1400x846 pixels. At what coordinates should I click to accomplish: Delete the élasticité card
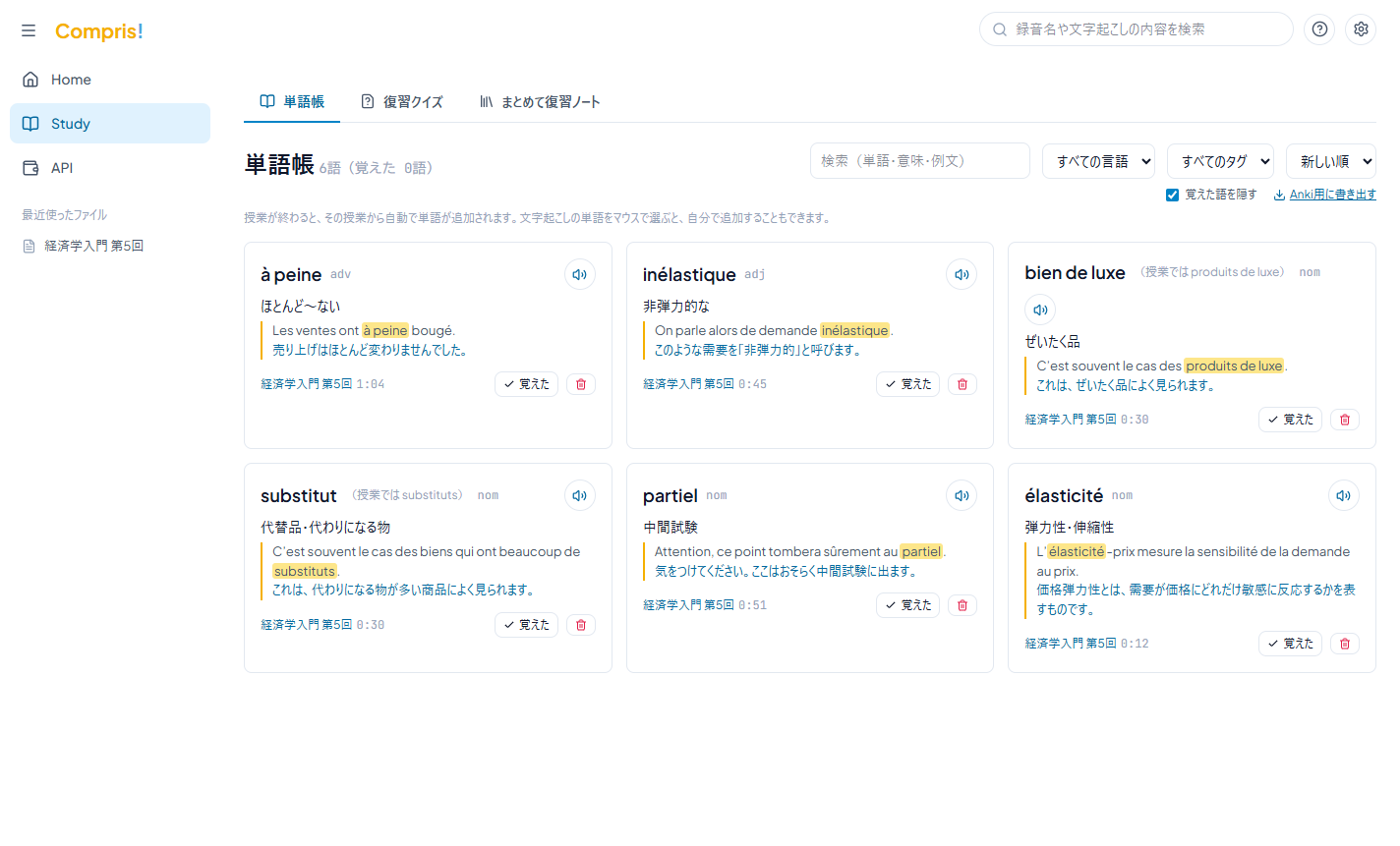point(1345,644)
